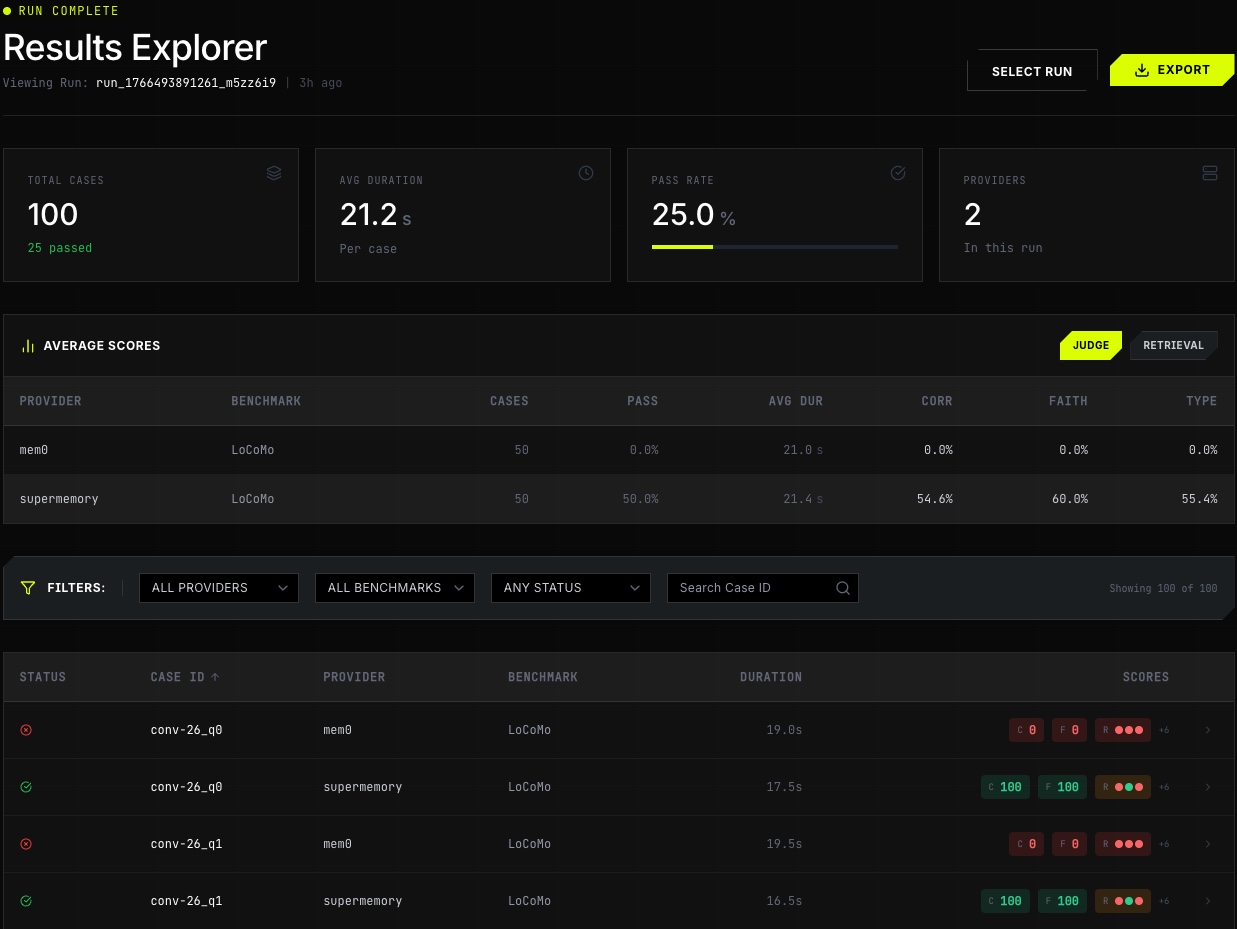Click the mem0 row in Average Scores
This screenshot has width=1237, height=929.
(x=619, y=450)
